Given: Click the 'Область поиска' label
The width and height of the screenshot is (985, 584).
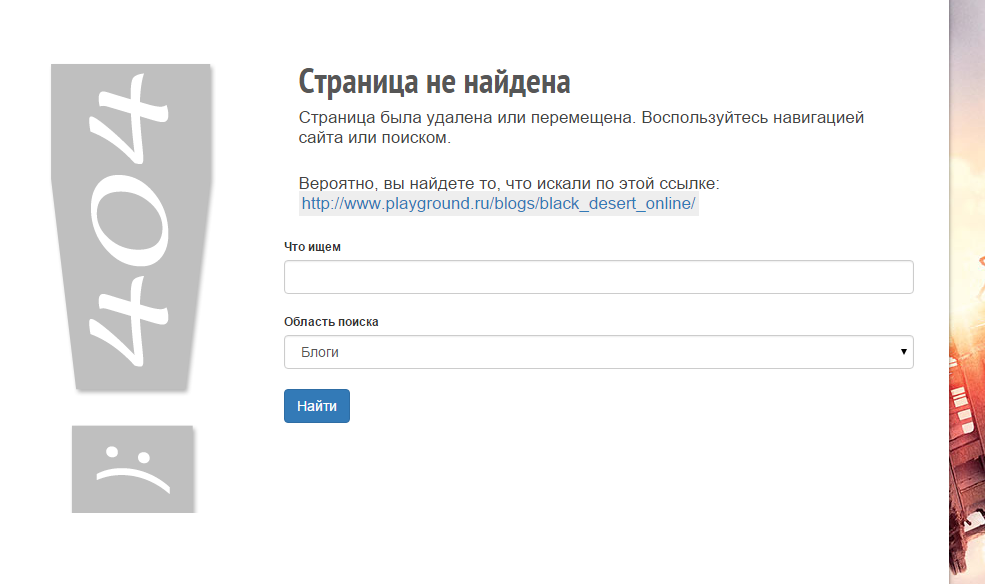Looking at the screenshot, I should coord(331,322).
